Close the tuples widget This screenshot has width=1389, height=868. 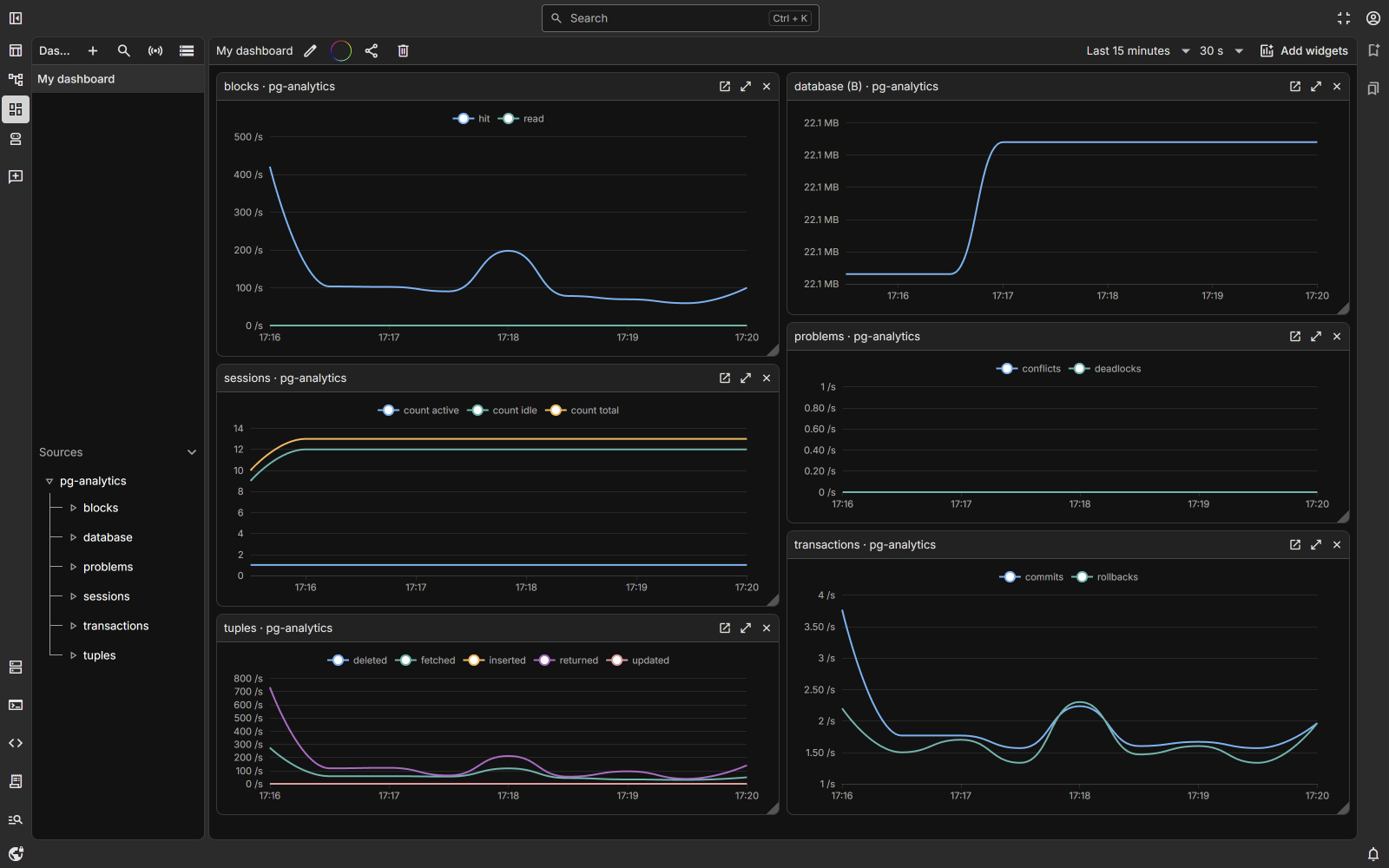point(767,628)
